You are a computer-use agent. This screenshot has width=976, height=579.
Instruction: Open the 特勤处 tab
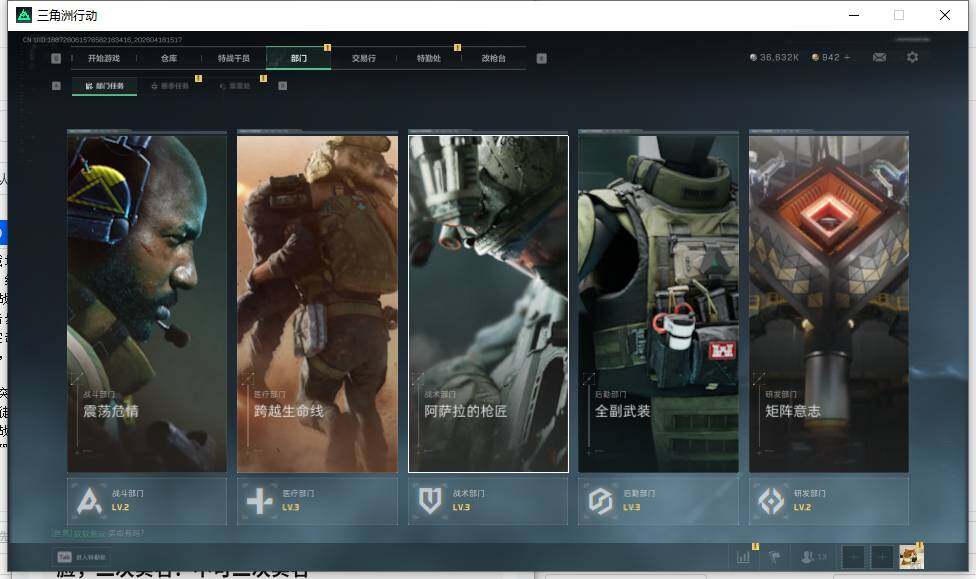[x=428, y=59]
